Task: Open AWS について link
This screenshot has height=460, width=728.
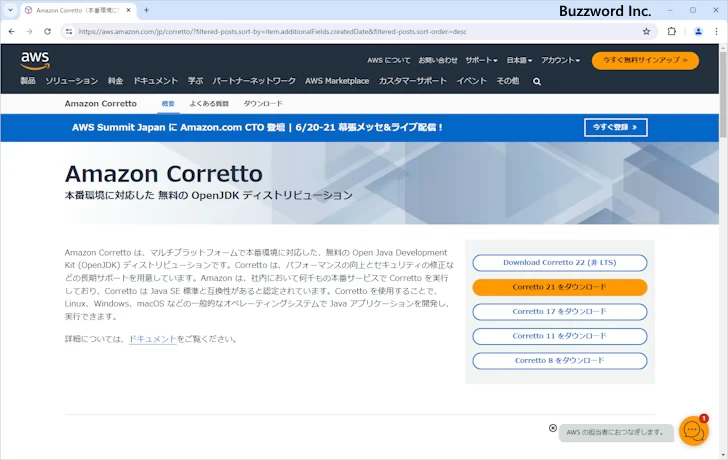Action: tap(389, 60)
